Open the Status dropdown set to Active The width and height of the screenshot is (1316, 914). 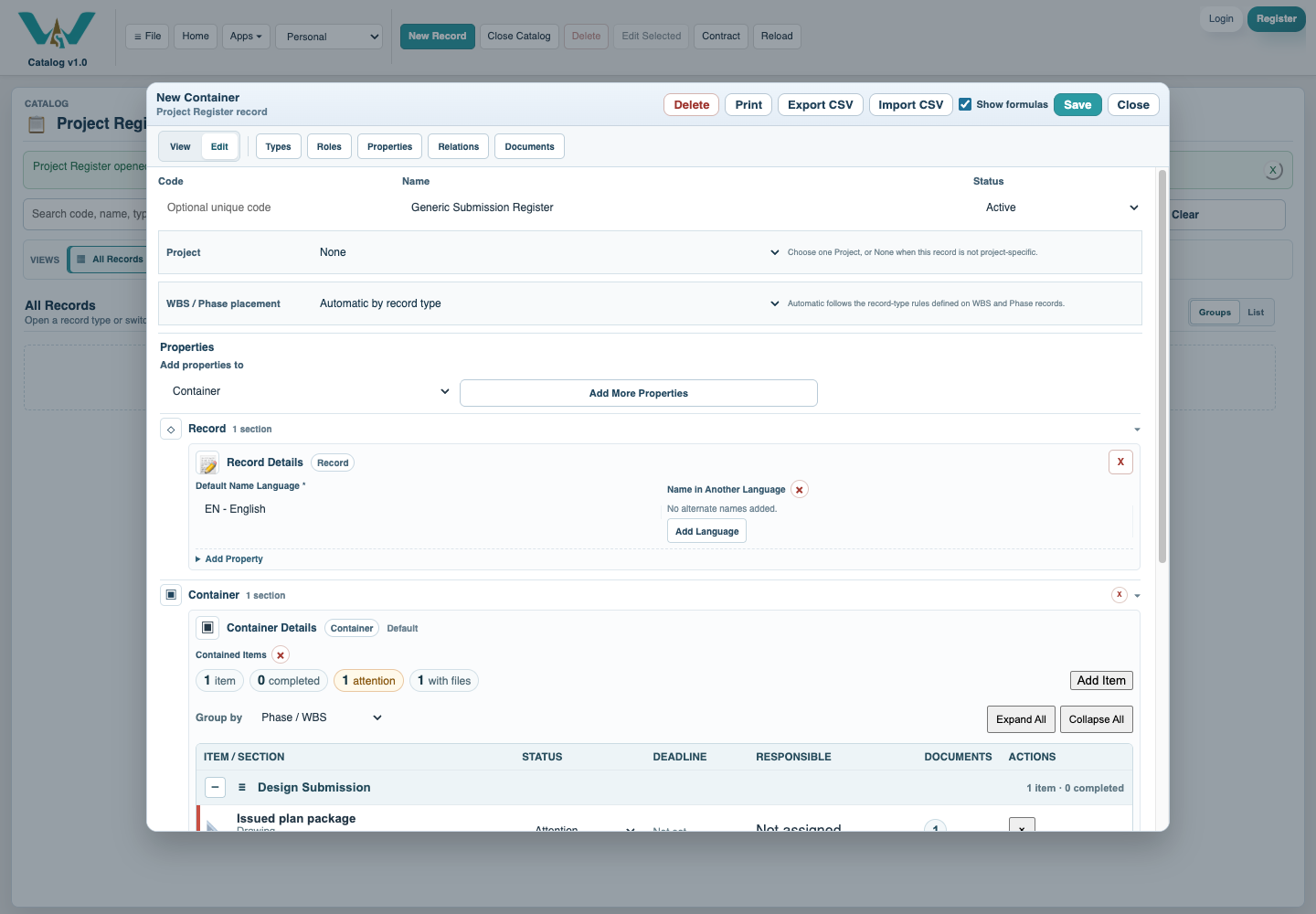pos(1060,207)
